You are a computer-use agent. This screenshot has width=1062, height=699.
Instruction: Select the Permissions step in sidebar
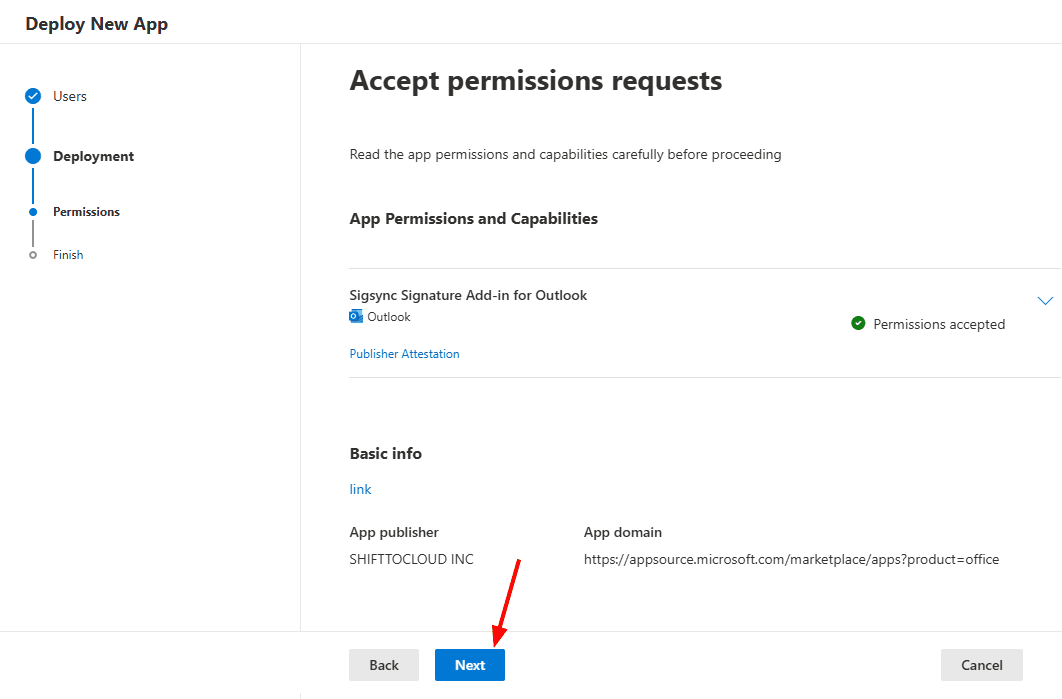coord(86,212)
